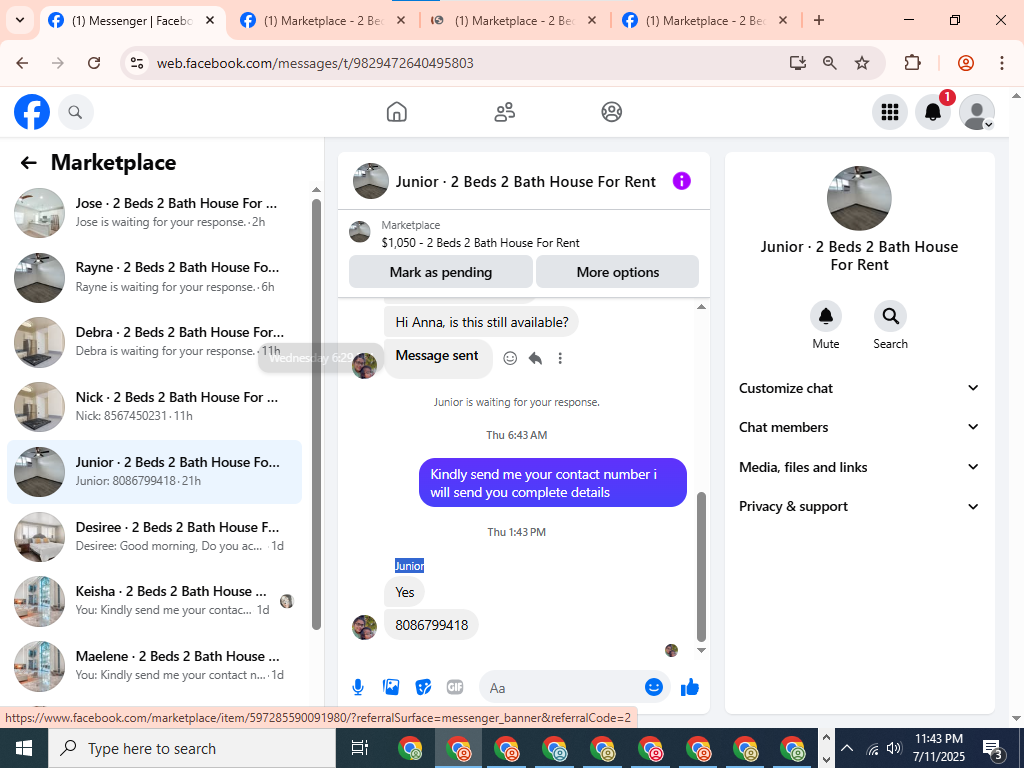Open the Facebook menu grid icon
The image size is (1024, 768).
pos(889,112)
